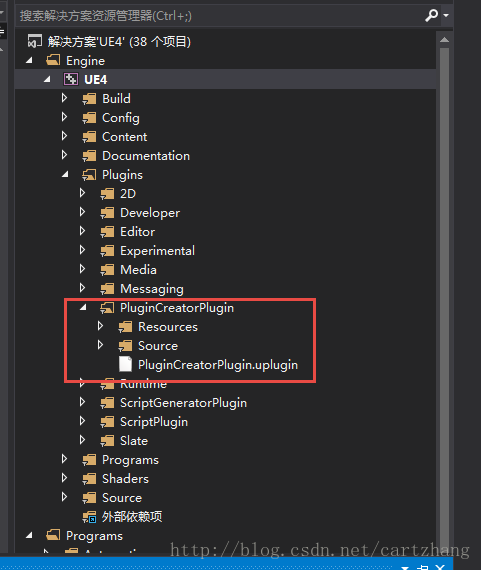The width and height of the screenshot is (481, 570).
Task: Collapse the top-level Programs folder
Action: 29,535
